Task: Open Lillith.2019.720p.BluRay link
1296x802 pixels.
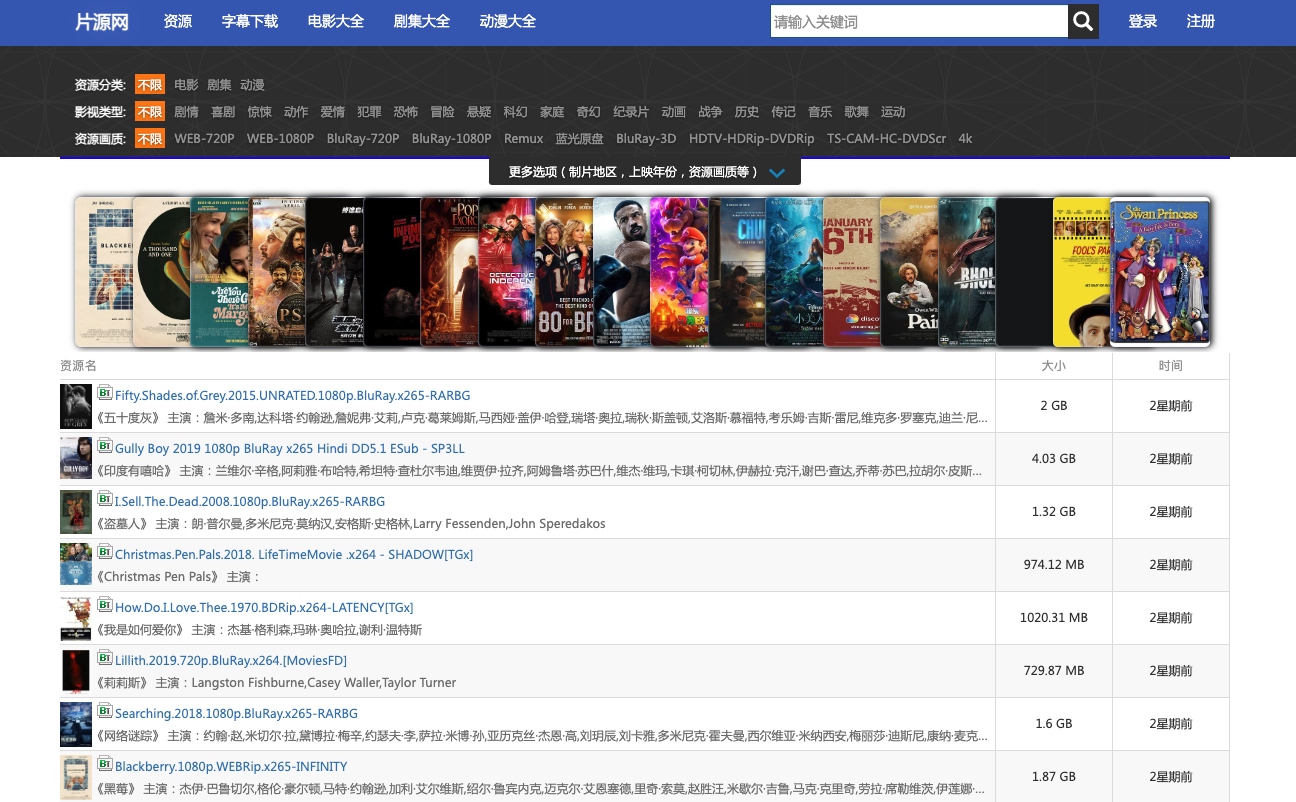Action: coord(231,660)
